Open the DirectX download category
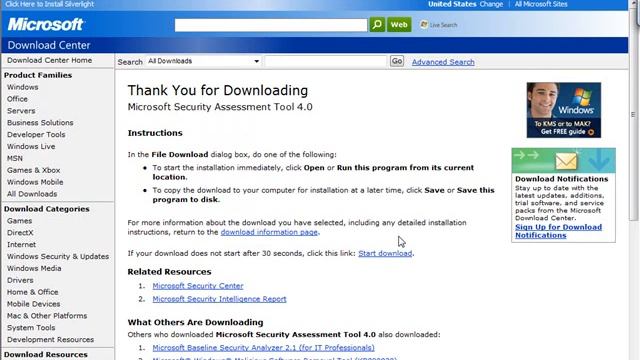This screenshot has width=640, height=360. [x=20, y=233]
